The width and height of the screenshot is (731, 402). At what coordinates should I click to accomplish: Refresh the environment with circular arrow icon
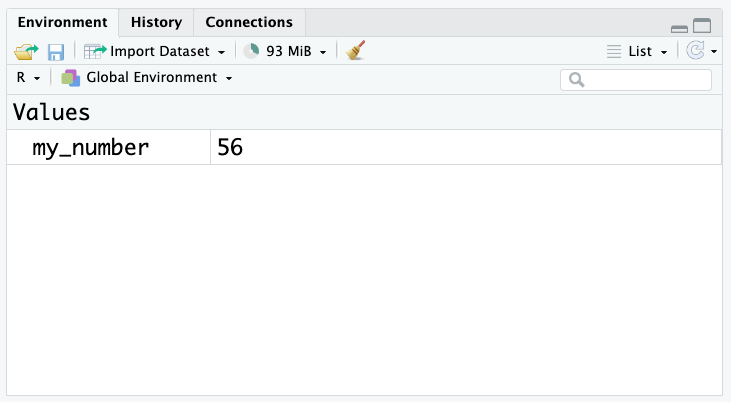coord(695,50)
